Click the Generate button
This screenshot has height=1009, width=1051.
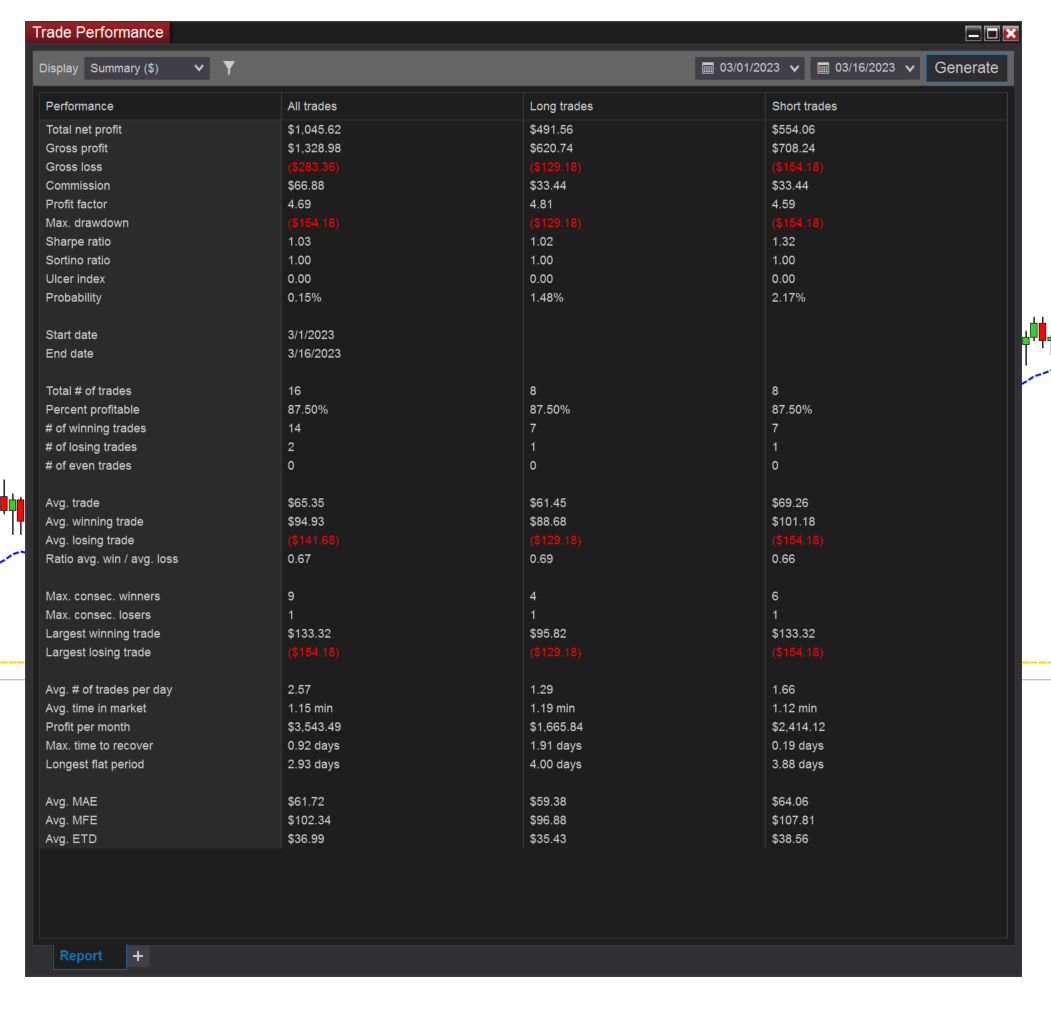[x=966, y=68]
